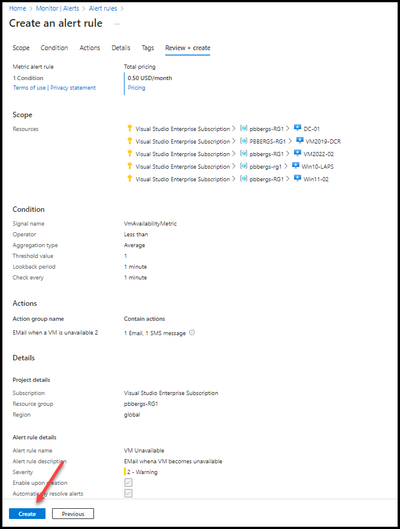Screen dimensions: 400x529
Task: Click the VM2022-02 virtual machine icon
Action: coord(297,153)
